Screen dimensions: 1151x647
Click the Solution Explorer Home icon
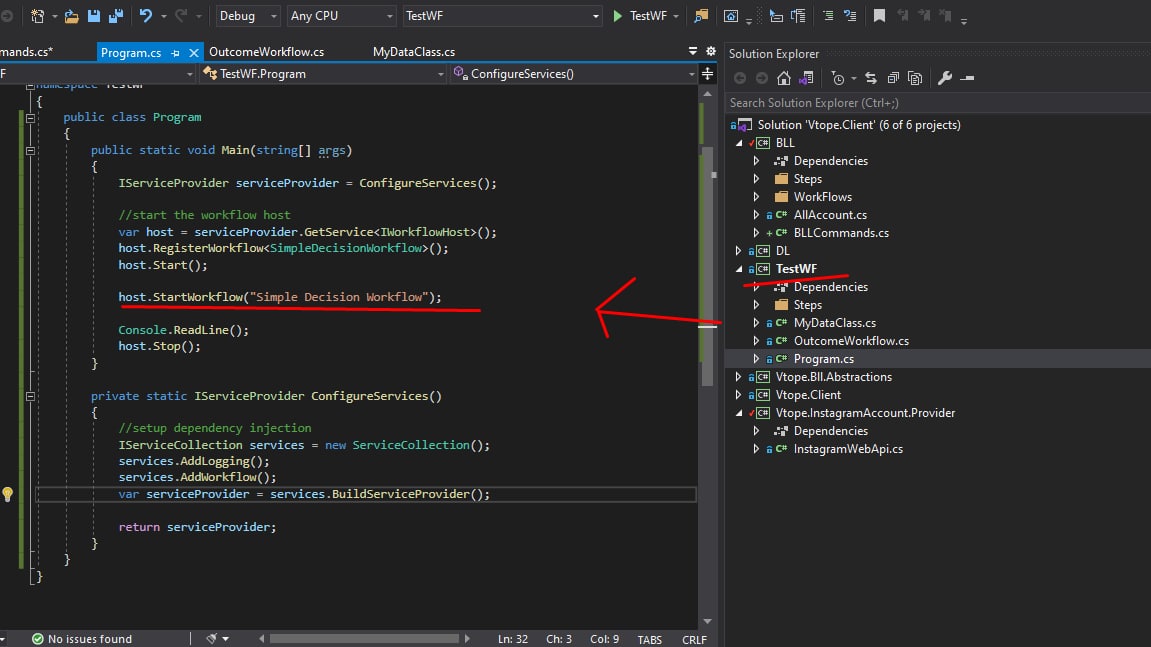[784, 78]
